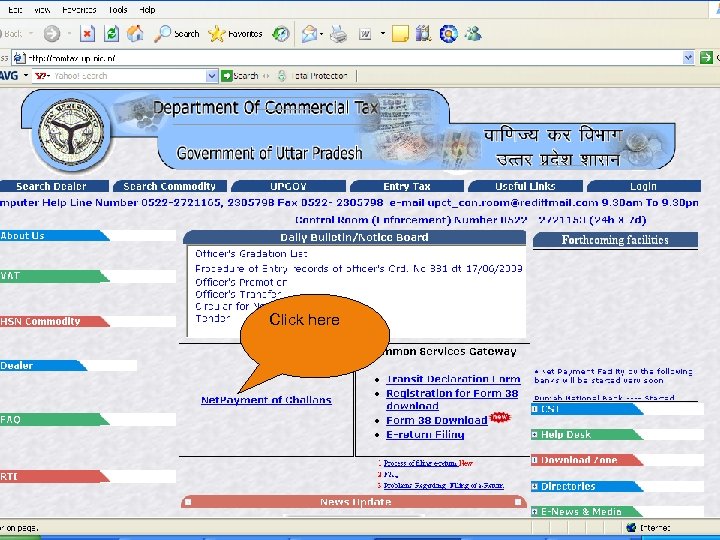
Task: Click the Procedure of Entry records notice
Action: 359,268
